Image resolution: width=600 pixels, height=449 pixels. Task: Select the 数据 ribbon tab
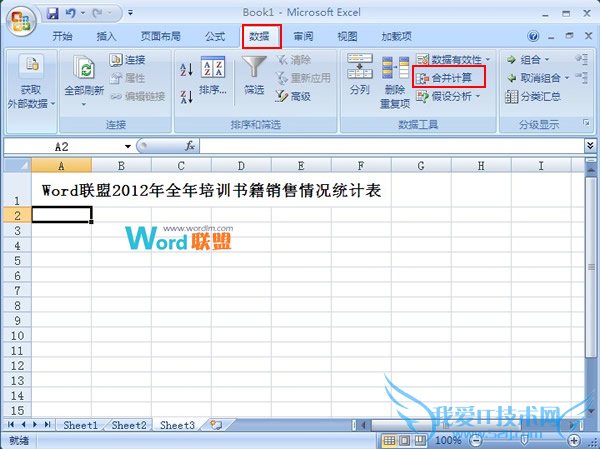coord(259,36)
